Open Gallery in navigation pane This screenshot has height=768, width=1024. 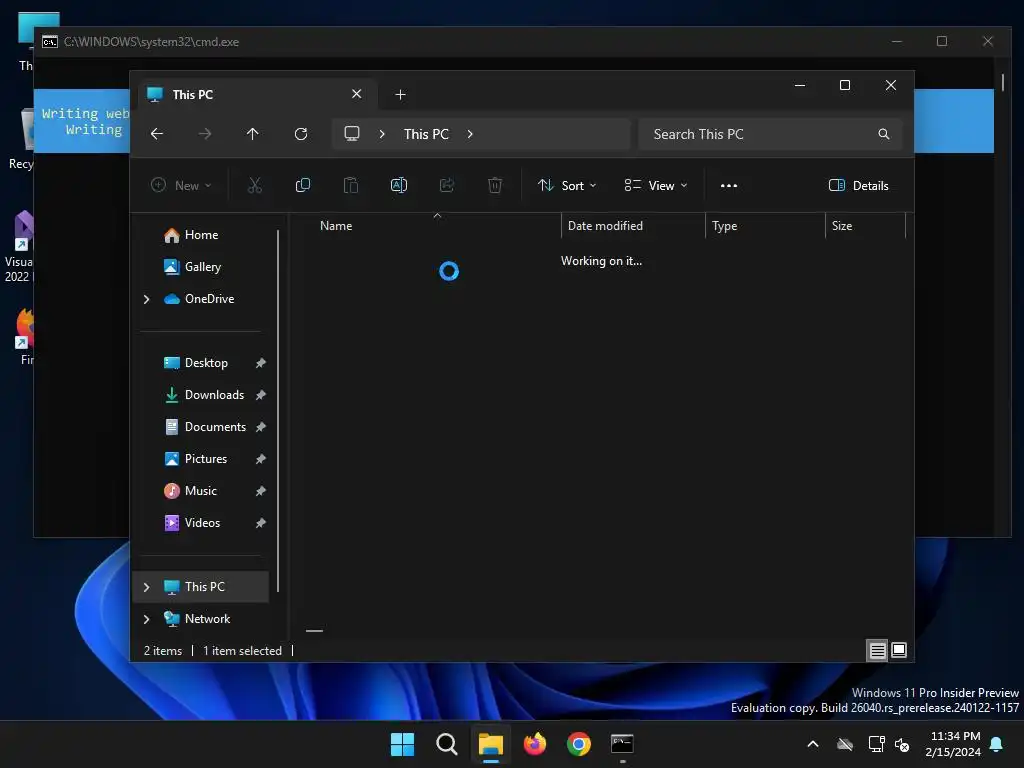[x=203, y=267]
